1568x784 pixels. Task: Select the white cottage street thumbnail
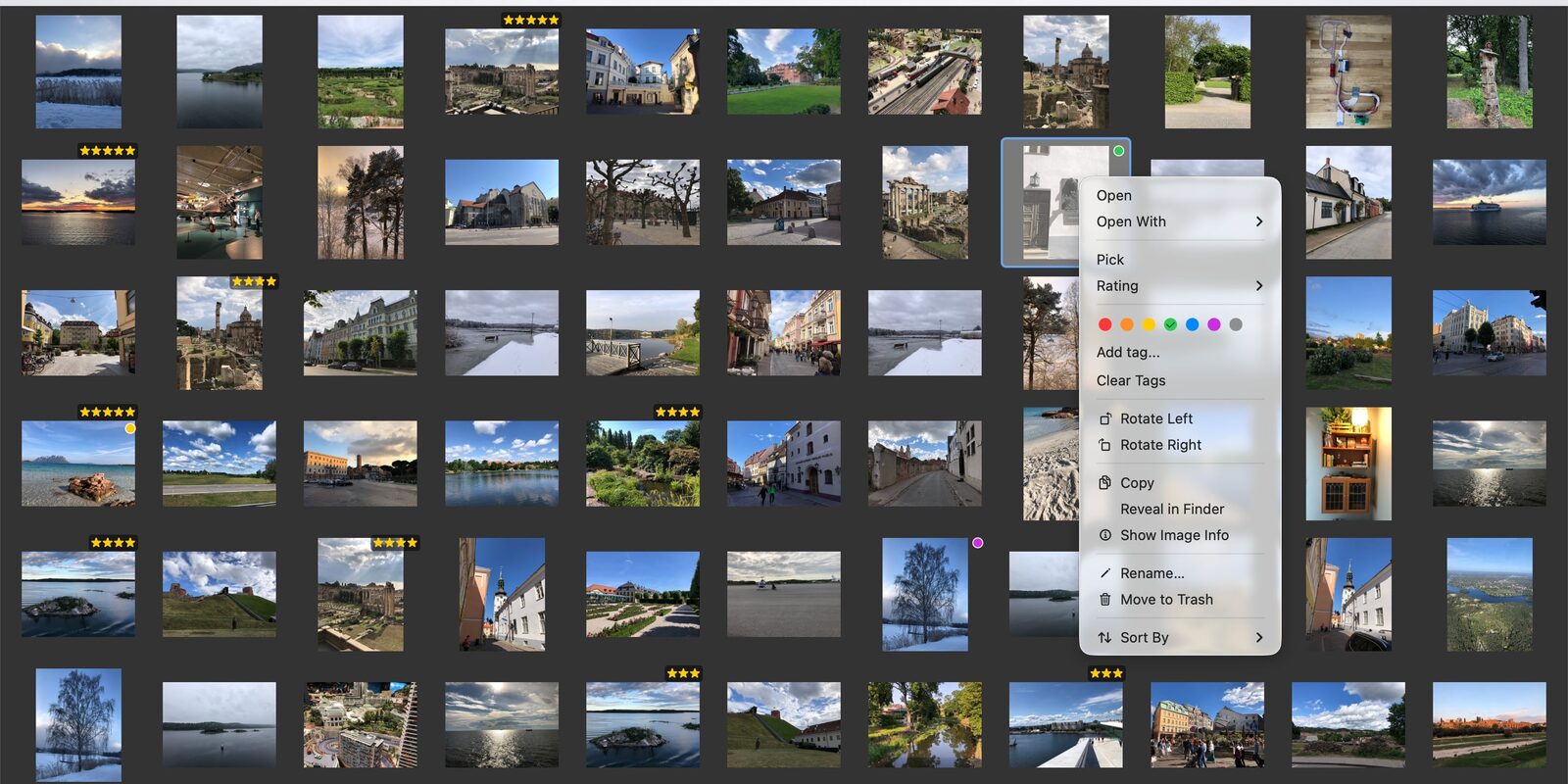[1348, 203]
